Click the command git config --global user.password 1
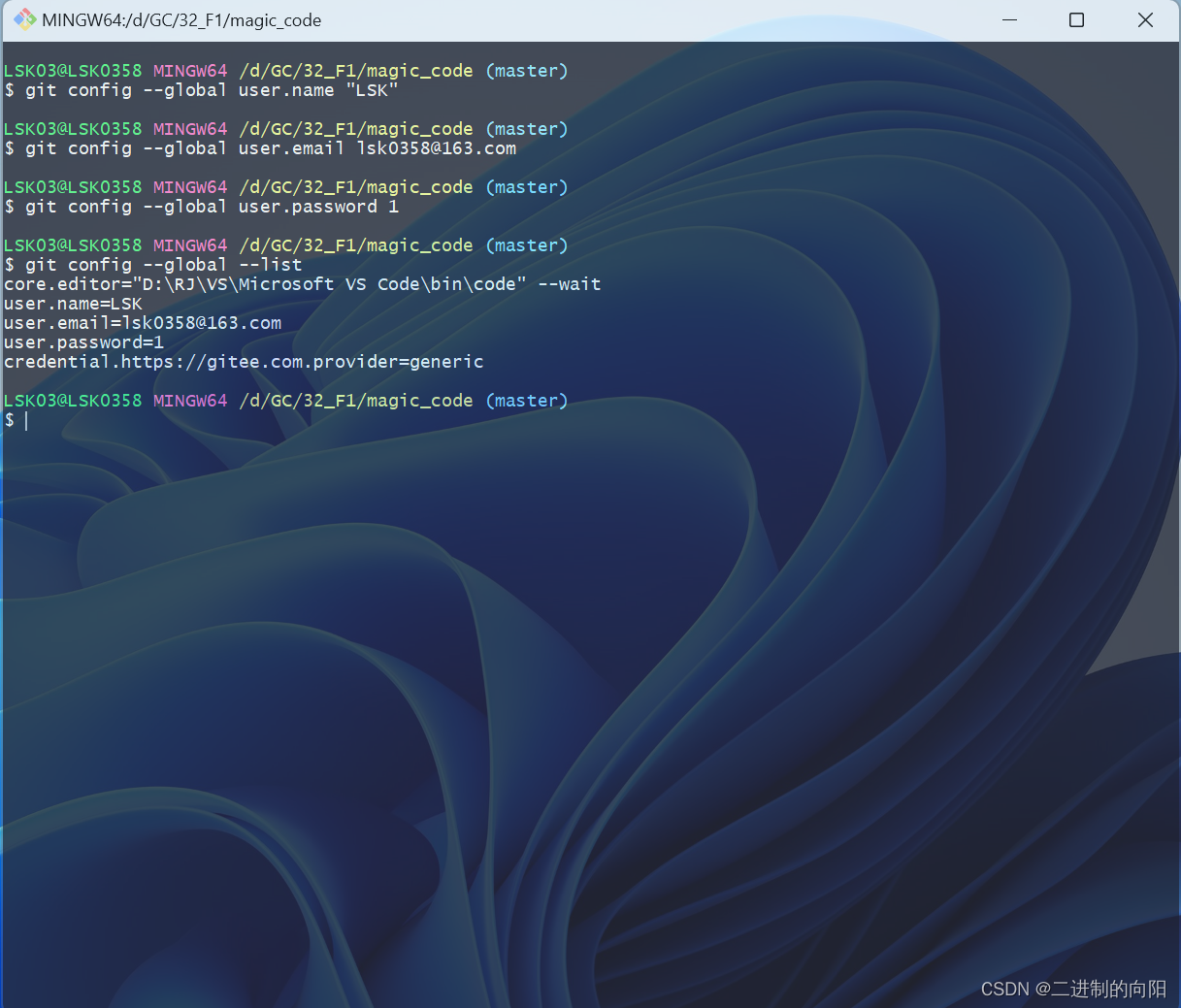The width and height of the screenshot is (1181, 1008). [x=212, y=207]
